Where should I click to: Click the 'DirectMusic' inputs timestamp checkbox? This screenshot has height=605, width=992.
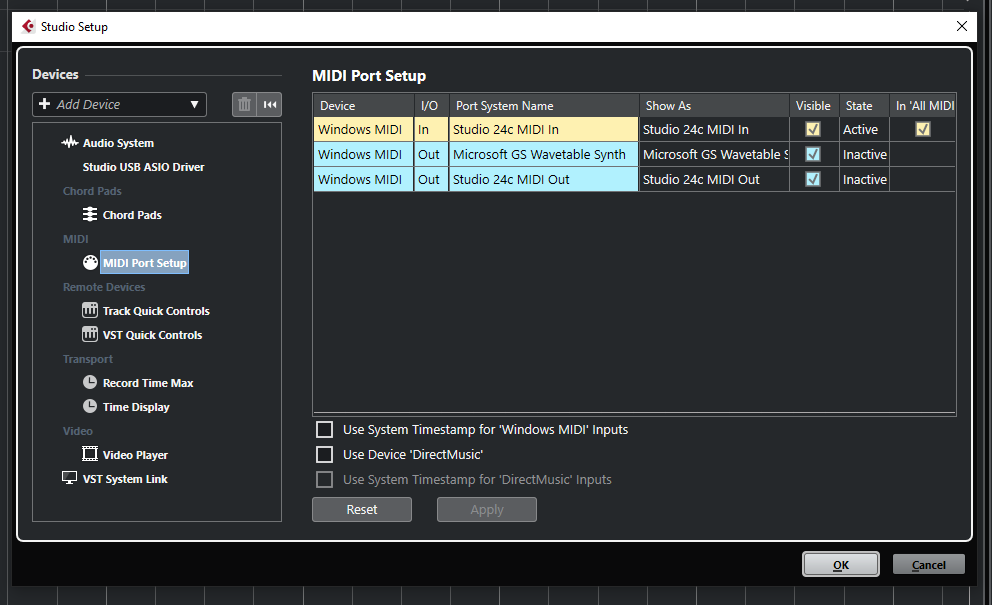pos(325,480)
